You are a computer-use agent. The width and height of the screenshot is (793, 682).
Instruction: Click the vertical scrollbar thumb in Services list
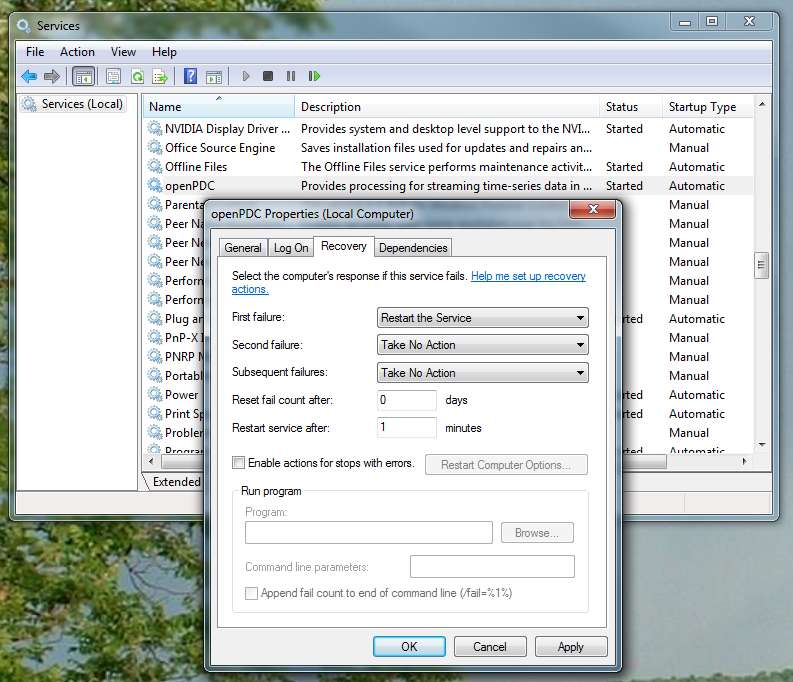click(761, 265)
